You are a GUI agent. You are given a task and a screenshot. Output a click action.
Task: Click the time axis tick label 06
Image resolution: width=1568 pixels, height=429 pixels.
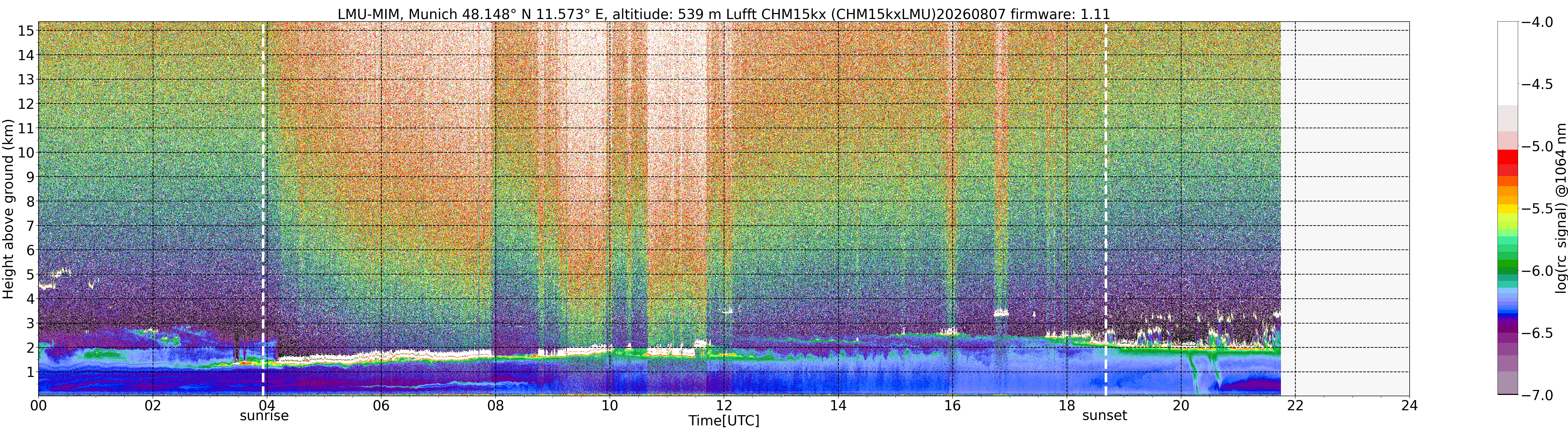click(381, 406)
